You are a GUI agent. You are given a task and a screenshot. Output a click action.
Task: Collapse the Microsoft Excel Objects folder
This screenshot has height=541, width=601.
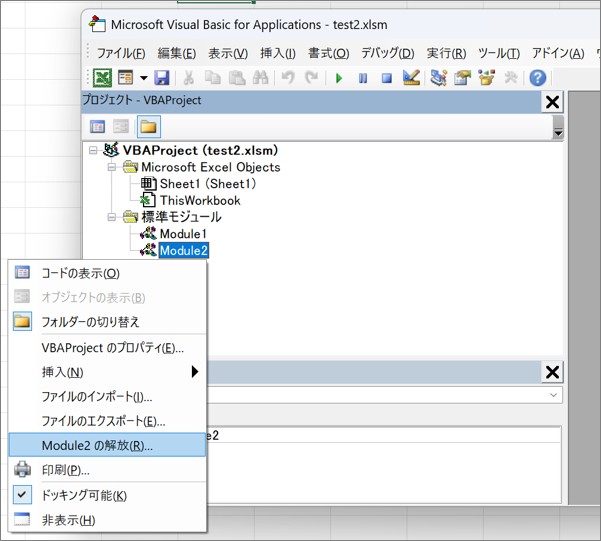112,167
